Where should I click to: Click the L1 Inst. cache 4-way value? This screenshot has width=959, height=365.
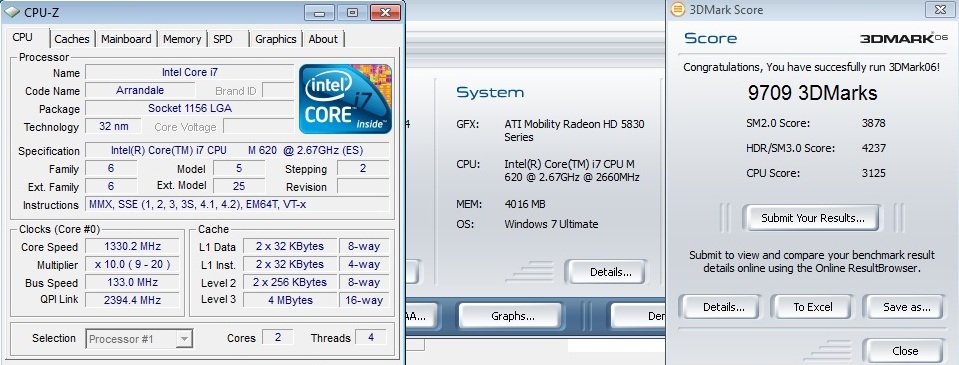[364, 264]
